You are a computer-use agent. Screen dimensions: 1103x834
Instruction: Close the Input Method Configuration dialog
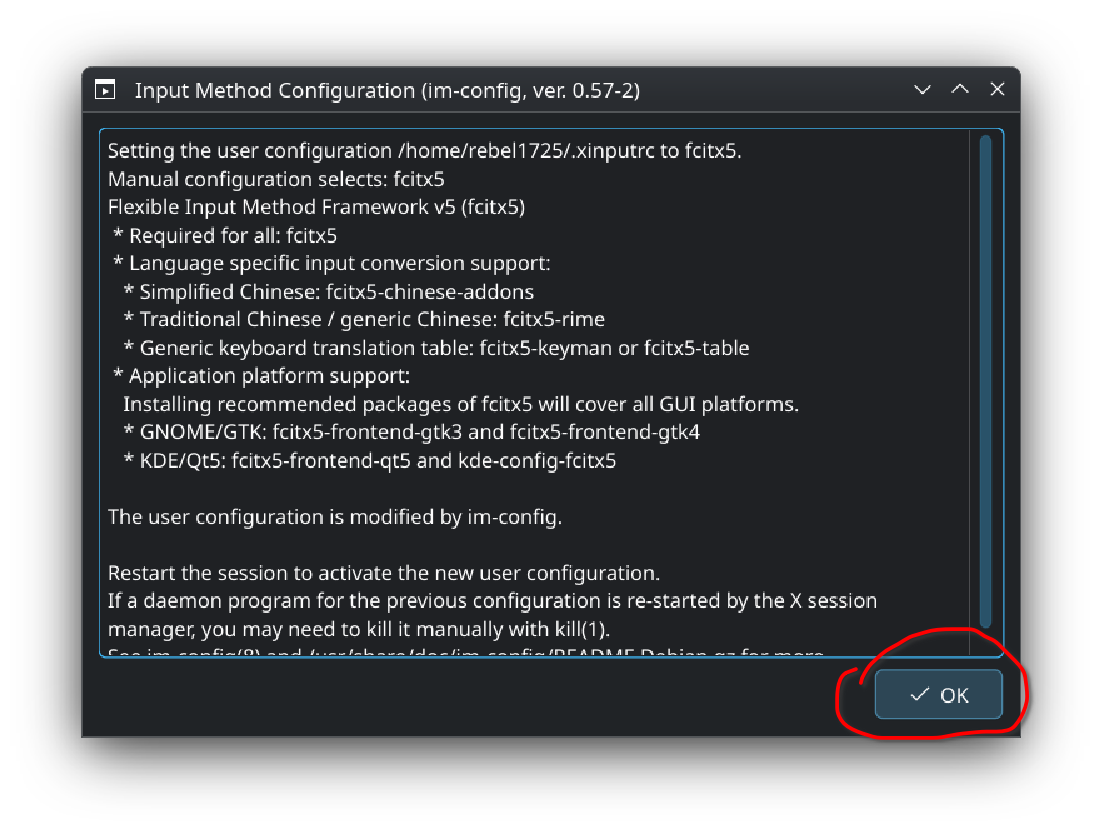[x=997, y=90]
